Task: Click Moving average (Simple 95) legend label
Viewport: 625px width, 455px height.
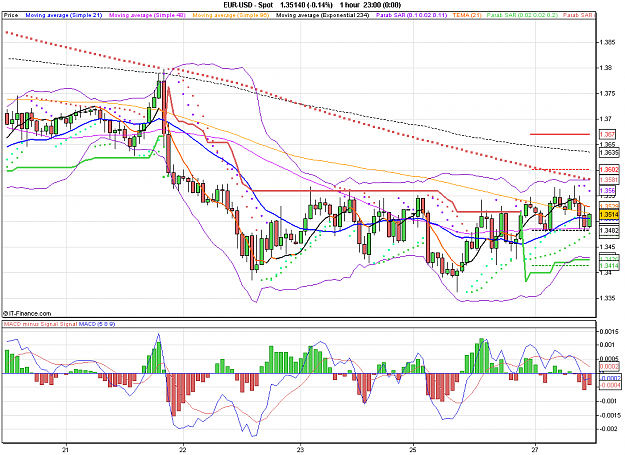Action: [231, 15]
